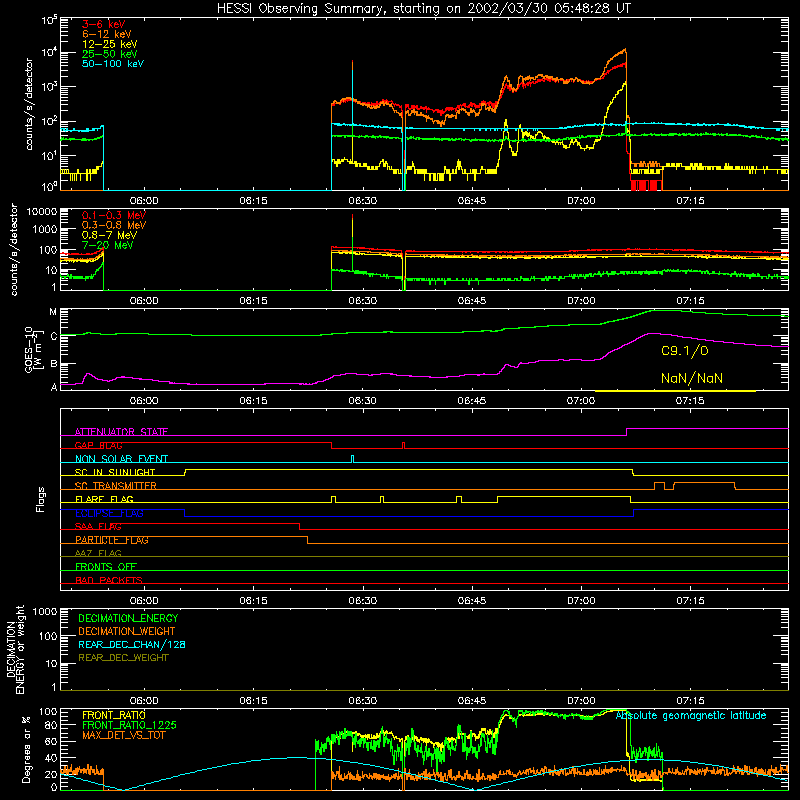Select the REAR_DEC_WEIGHT legend label

click(x=123, y=658)
